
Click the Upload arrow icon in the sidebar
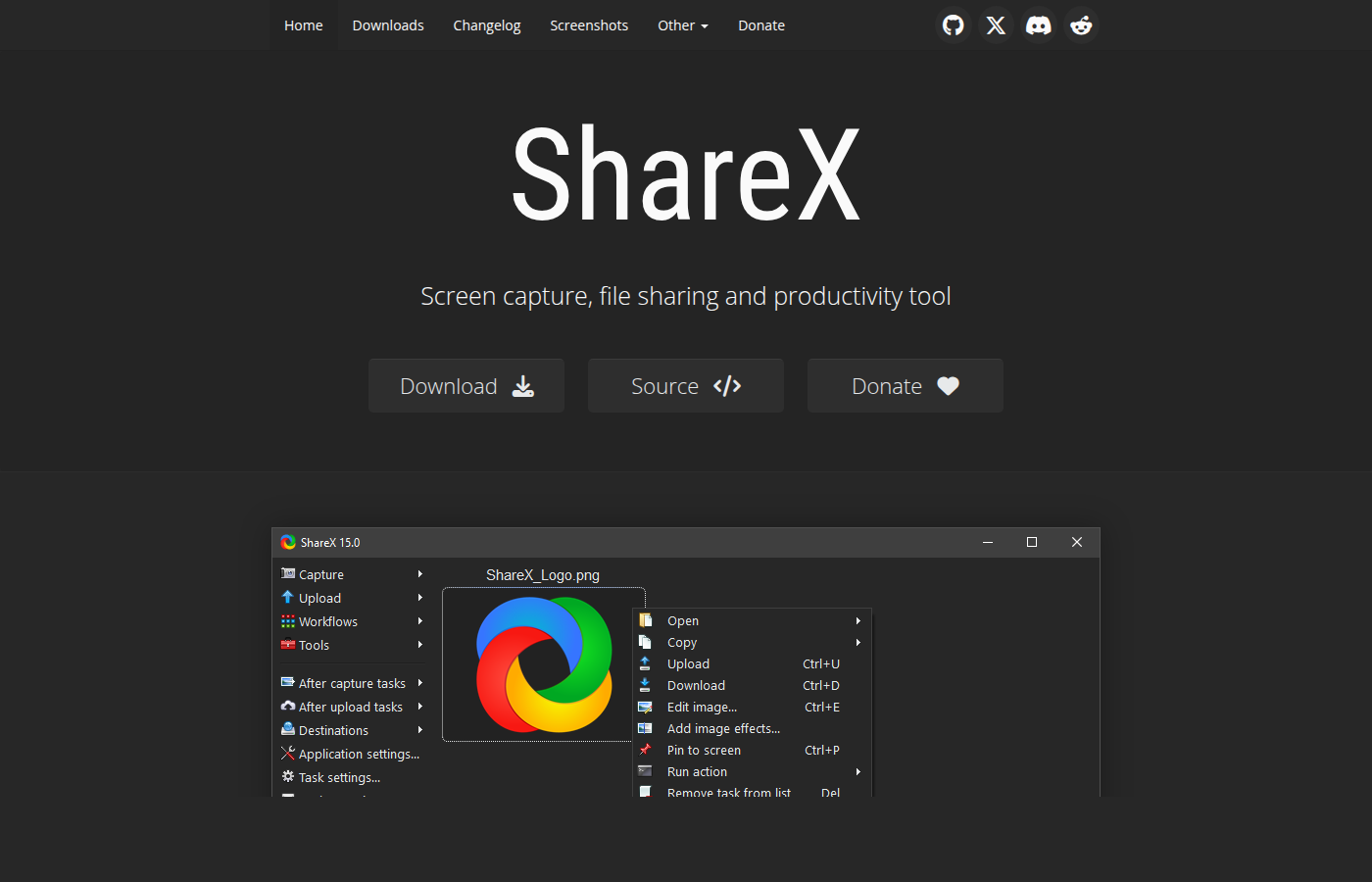pyautogui.click(x=288, y=597)
